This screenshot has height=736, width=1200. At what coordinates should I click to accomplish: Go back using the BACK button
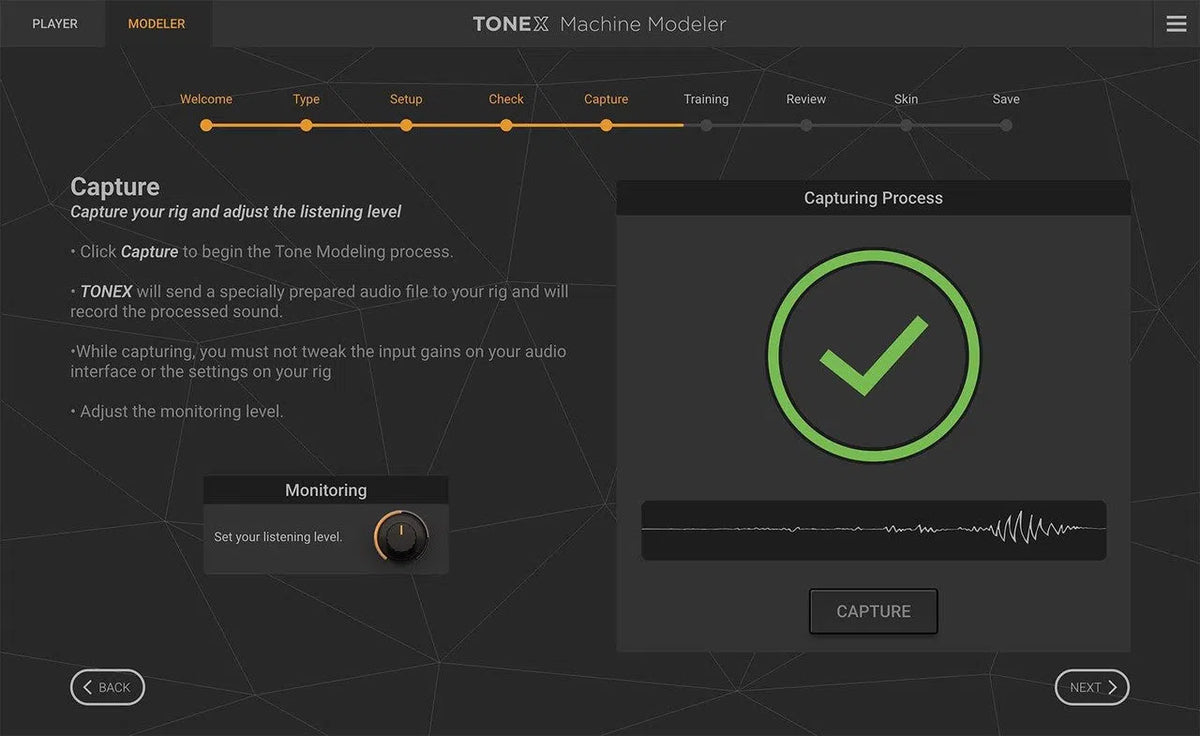[107, 687]
